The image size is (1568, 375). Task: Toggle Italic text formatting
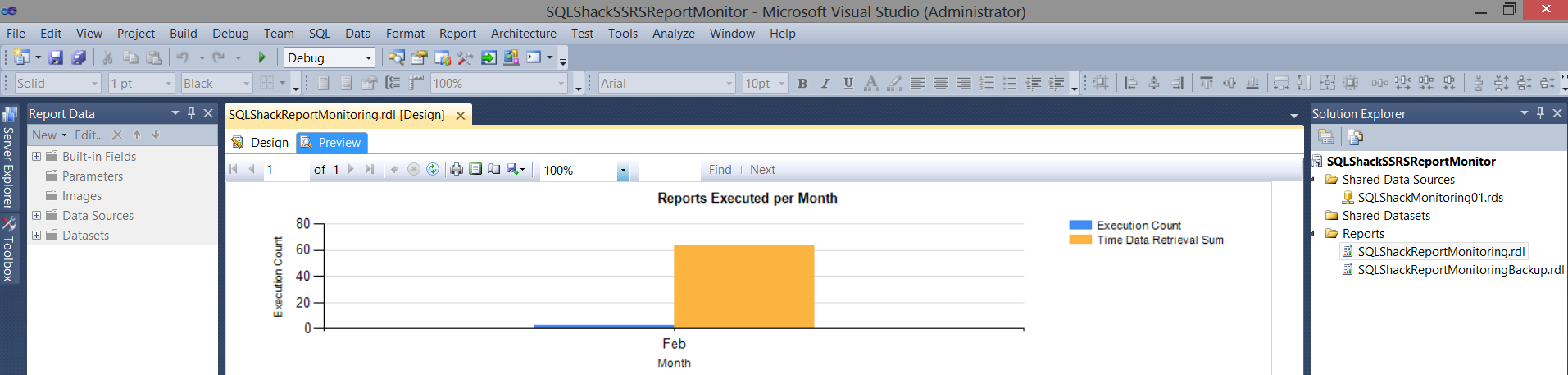click(x=825, y=84)
